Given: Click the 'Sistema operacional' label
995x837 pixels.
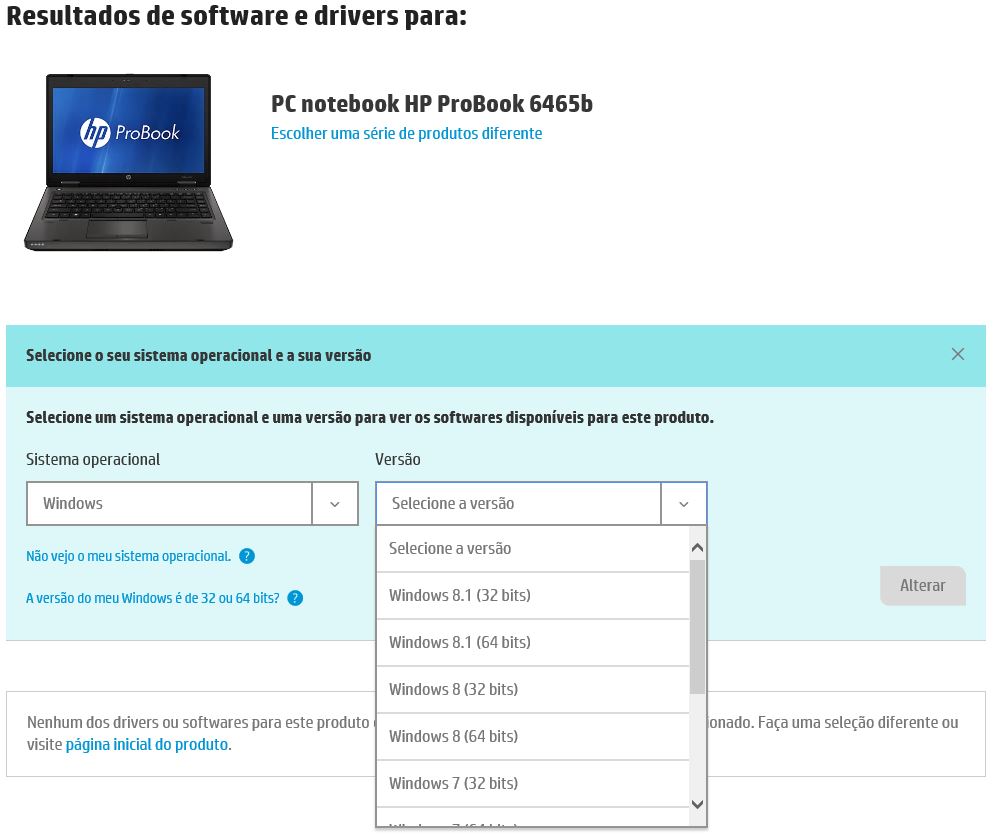Looking at the screenshot, I should tap(93, 459).
